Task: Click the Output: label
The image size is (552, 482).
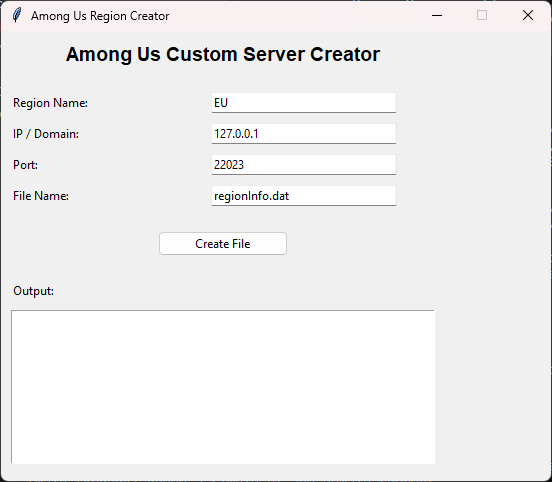Action: click(33, 291)
